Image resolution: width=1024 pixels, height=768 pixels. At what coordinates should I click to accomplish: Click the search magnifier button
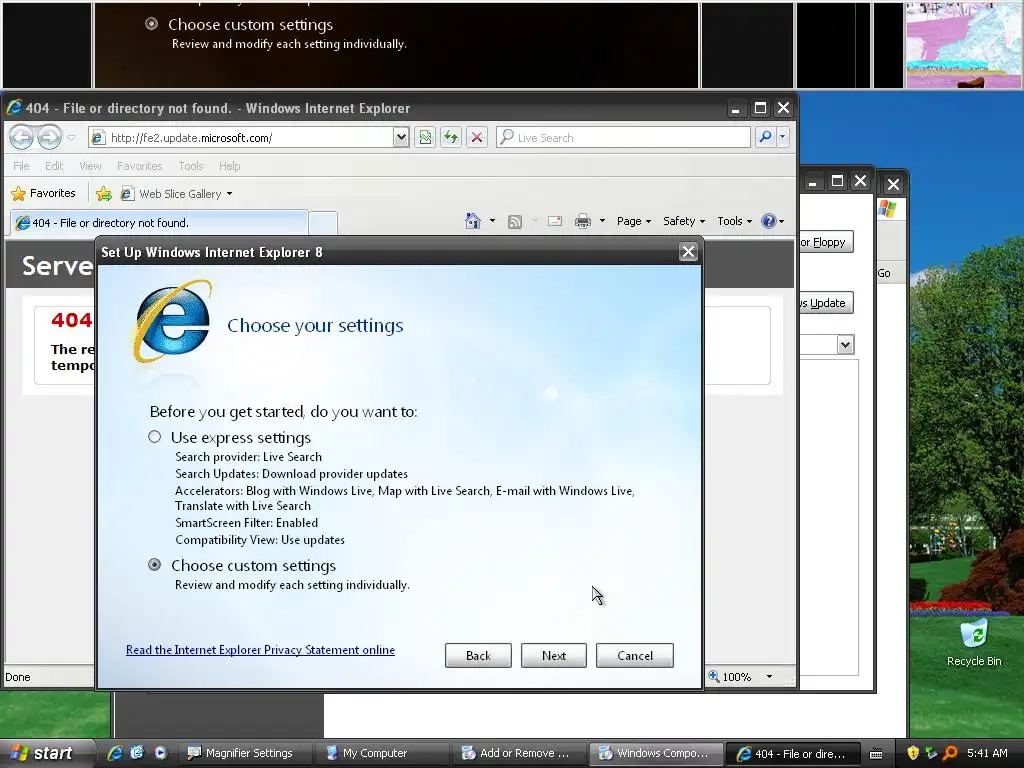point(765,137)
